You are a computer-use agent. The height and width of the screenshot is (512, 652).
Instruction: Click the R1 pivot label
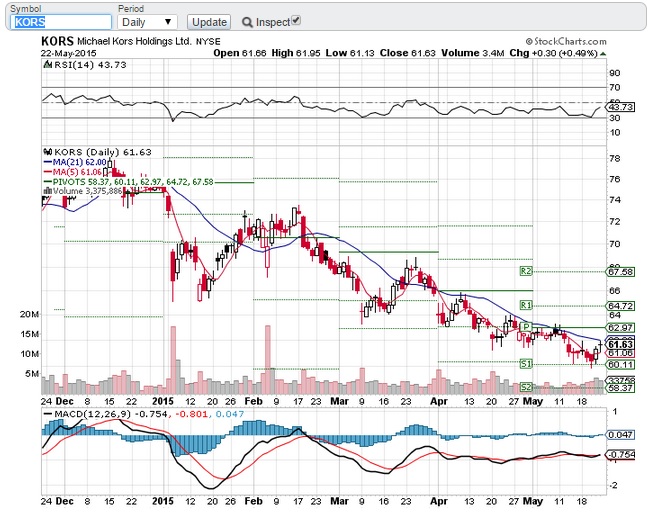coord(526,305)
